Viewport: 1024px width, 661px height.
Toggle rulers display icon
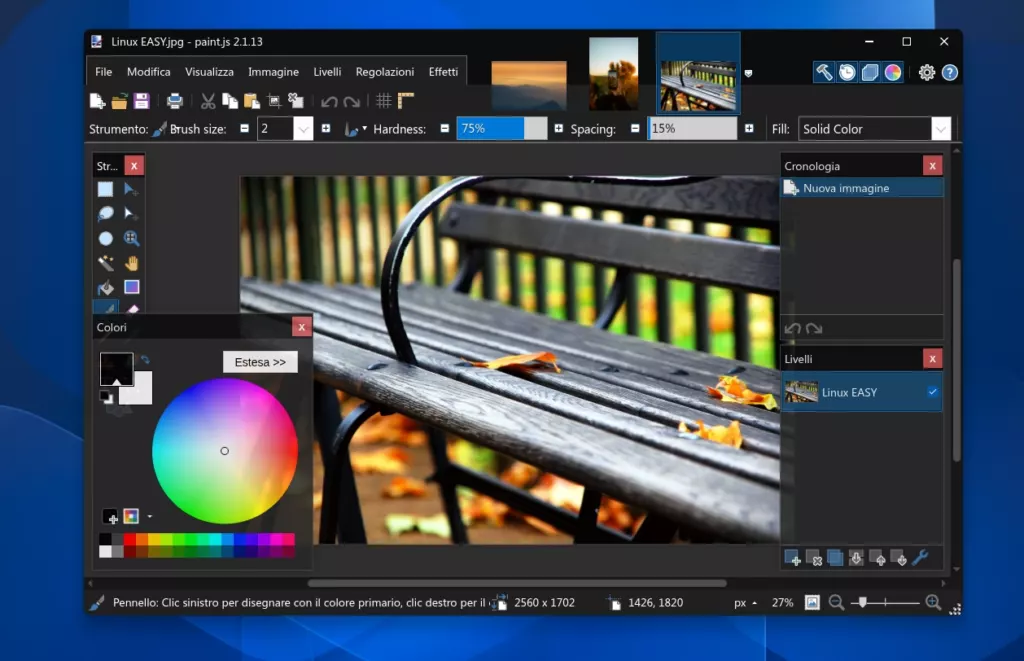pyautogui.click(x=406, y=101)
